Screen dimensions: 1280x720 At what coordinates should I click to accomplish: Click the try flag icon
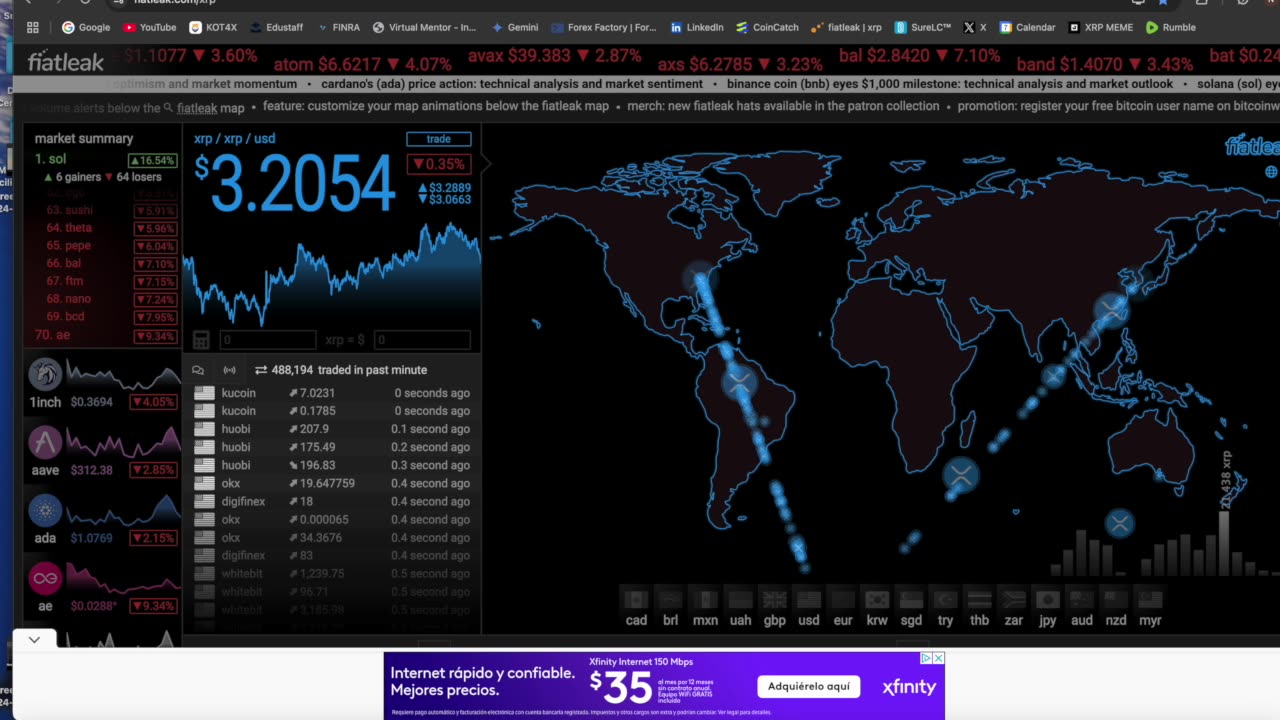click(x=945, y=600)
